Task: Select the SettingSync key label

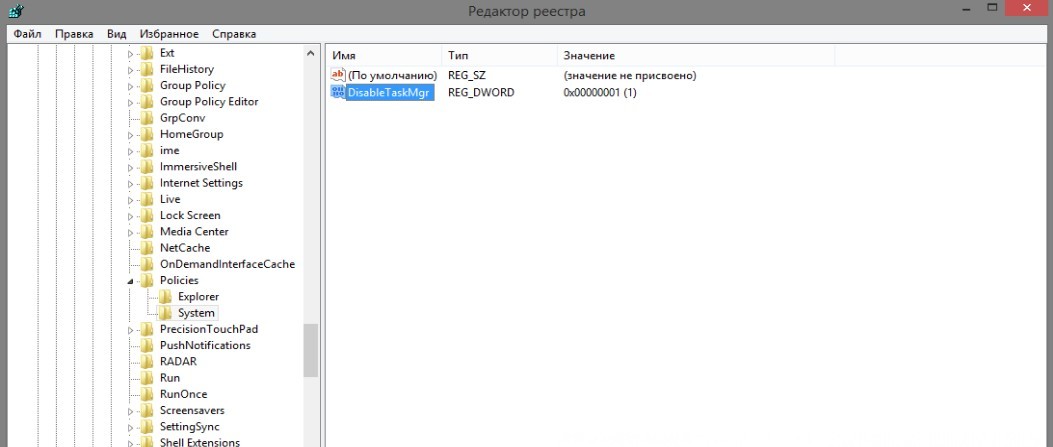Action: point(189,427)
